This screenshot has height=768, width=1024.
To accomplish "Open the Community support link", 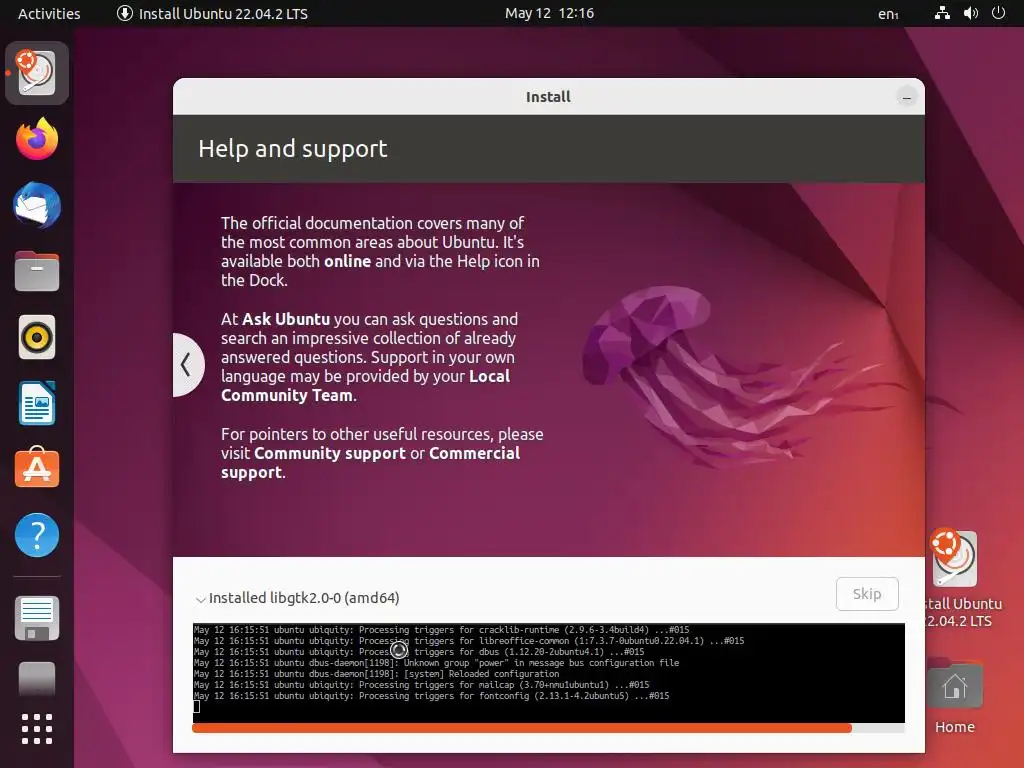I will coord(330,453).
